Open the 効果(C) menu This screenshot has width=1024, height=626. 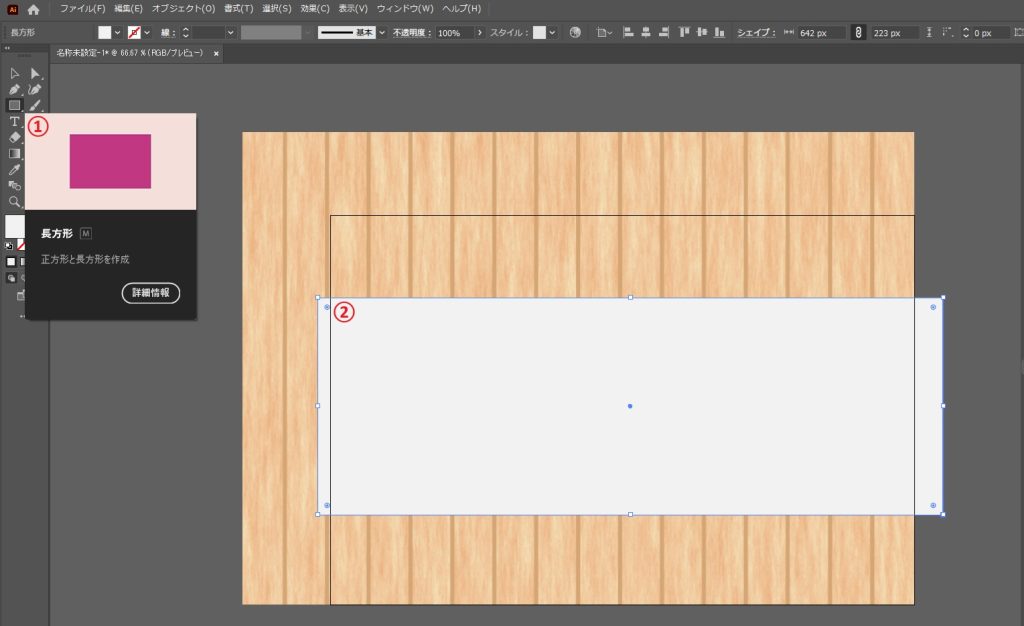click(315, 9)
